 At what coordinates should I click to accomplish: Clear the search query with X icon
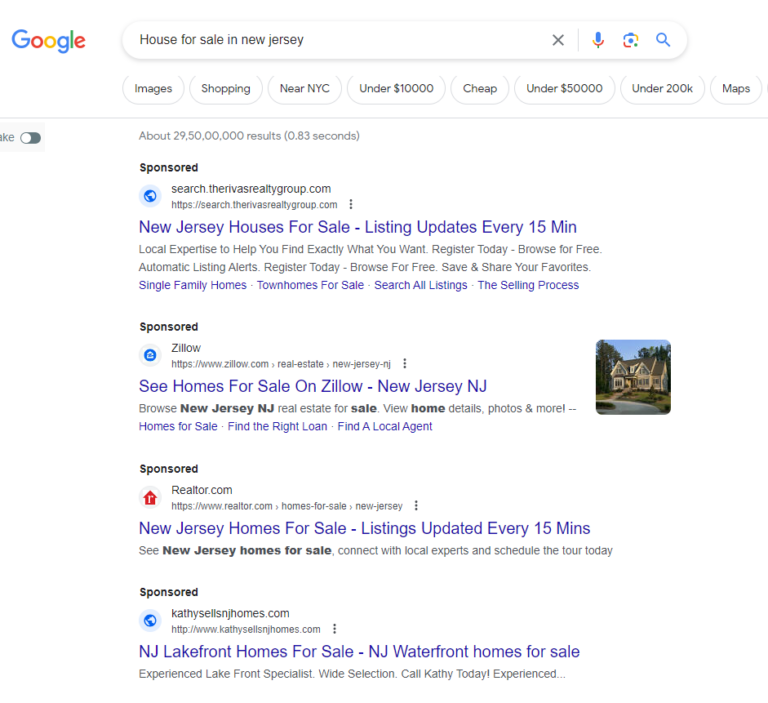[x=558, y=40]
